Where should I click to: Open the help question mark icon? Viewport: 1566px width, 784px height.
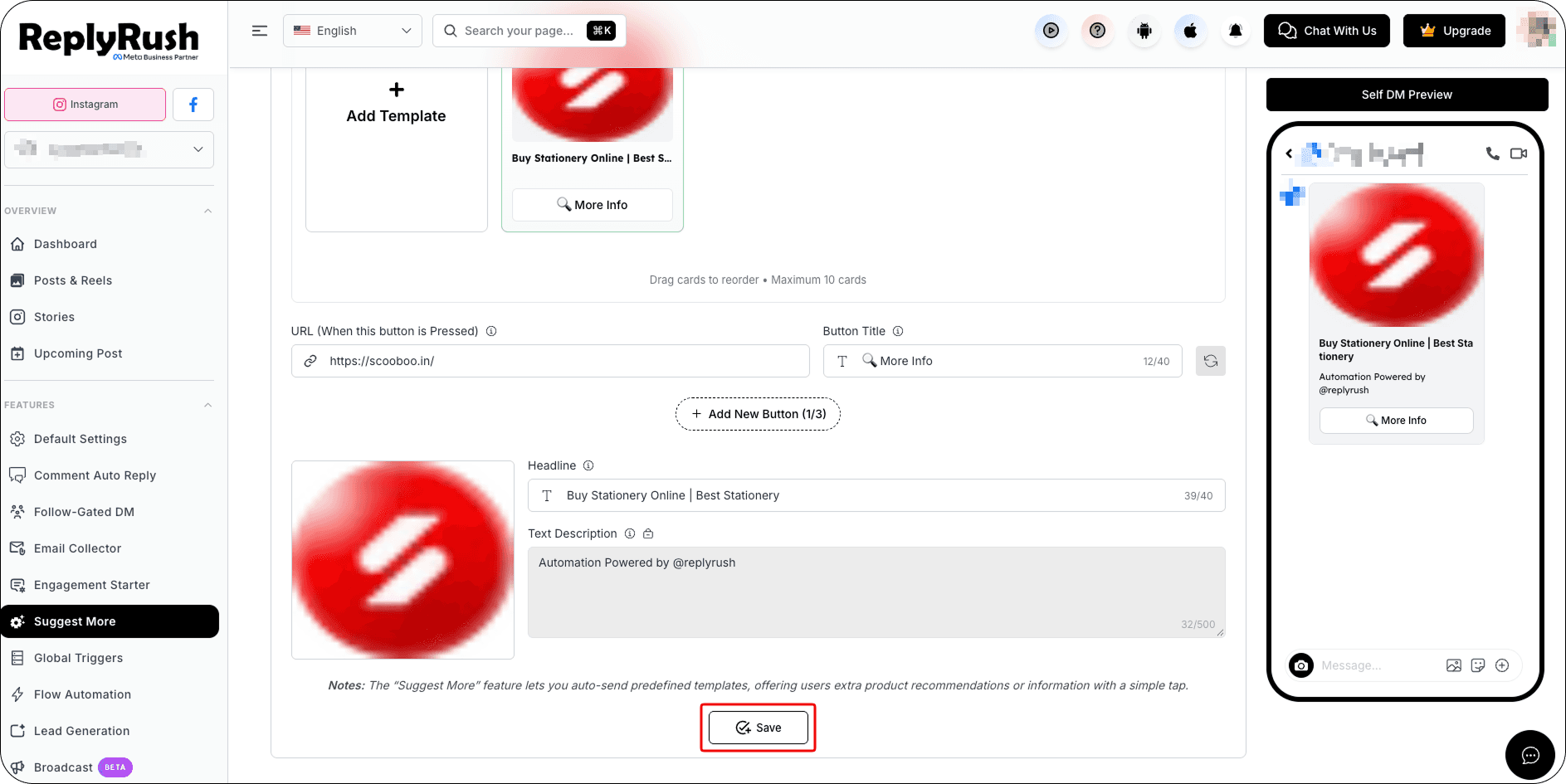[1097, 31]
